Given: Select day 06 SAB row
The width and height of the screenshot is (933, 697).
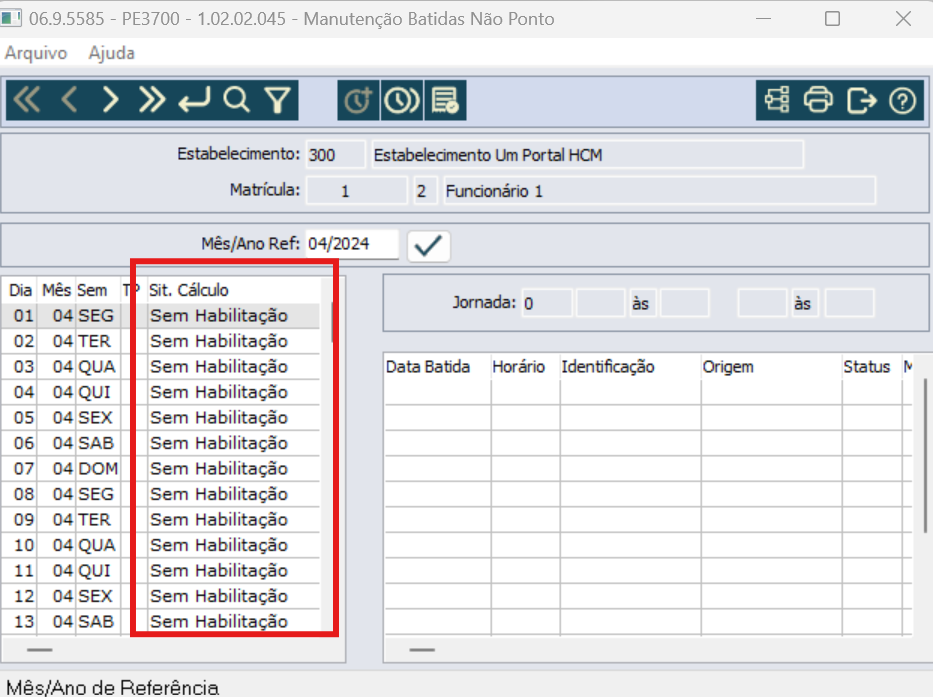Looking at the screenshot, I should pyautogui.click(x=161, y=443).
